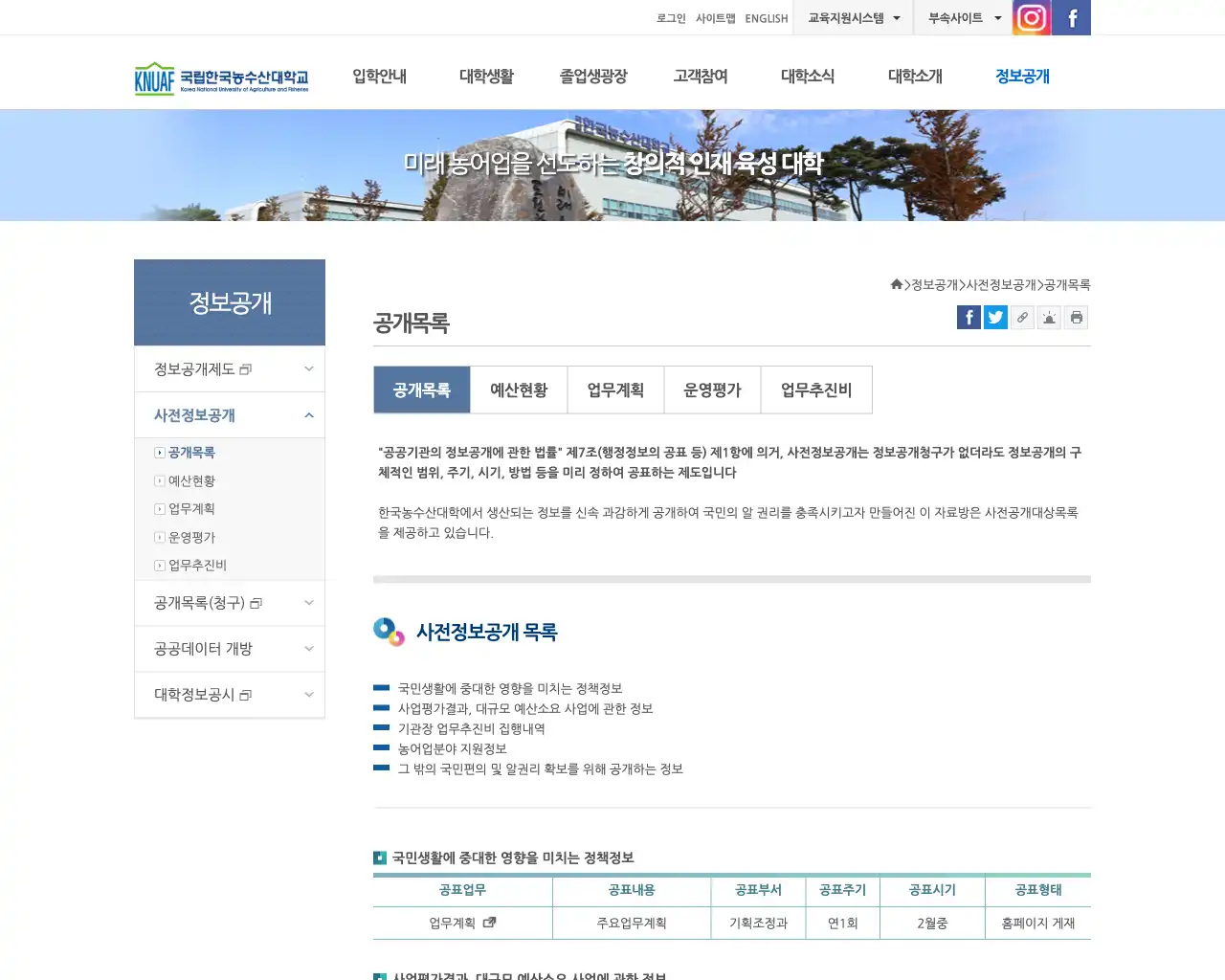Open sidebar 업무계획 item
Viewport: 1225px width, 980px height.
[191, 509]
